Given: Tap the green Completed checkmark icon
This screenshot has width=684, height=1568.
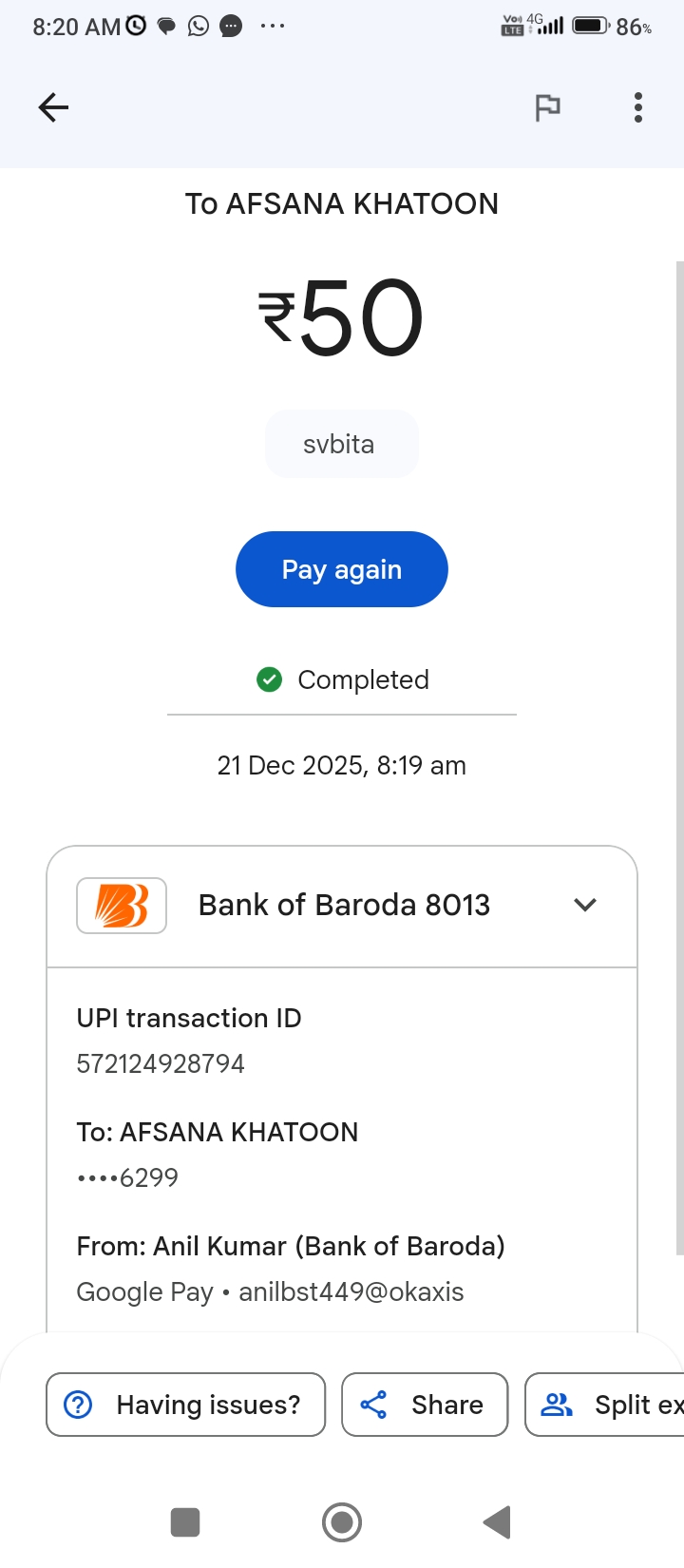Looking at the screenshot, I should tap(270, 679).
